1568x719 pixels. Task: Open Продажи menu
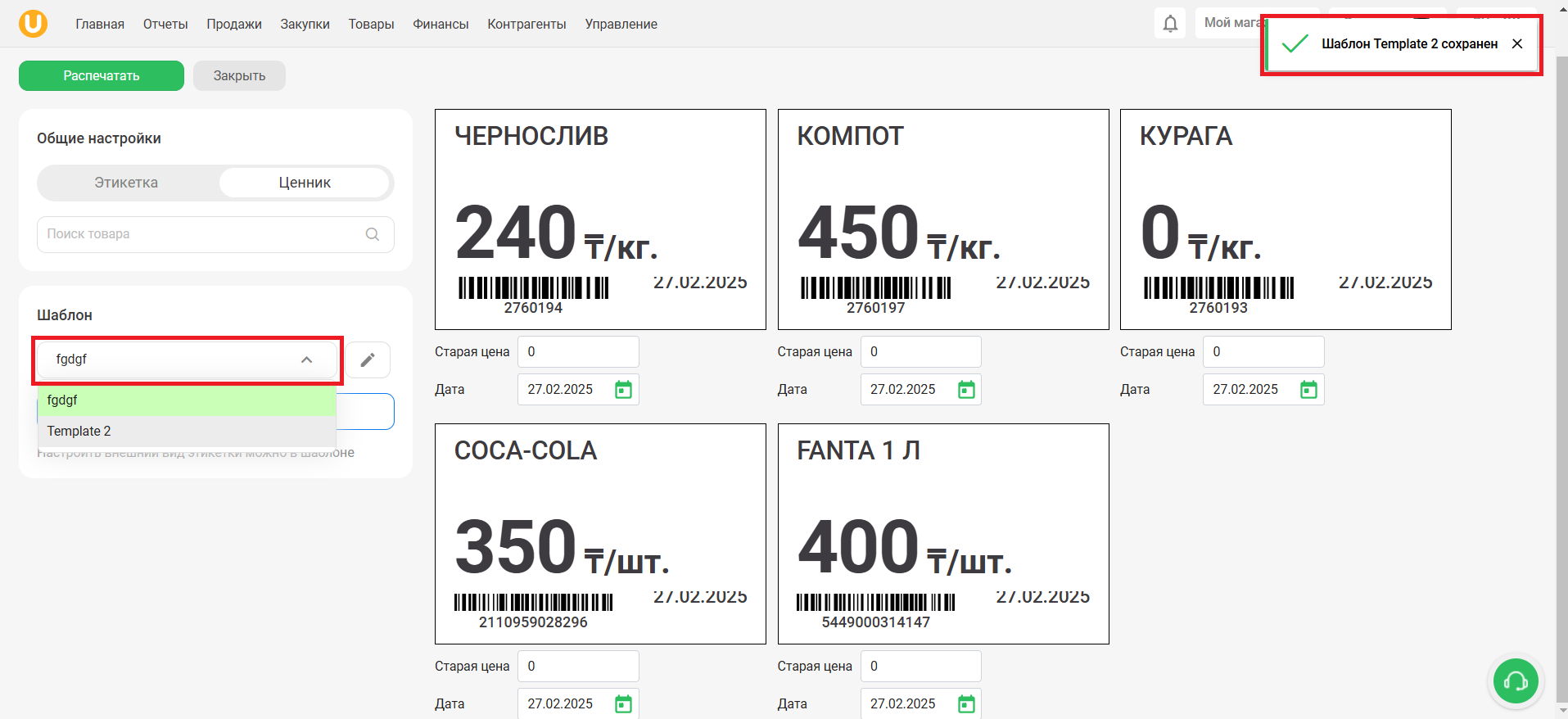coord(234,25)
